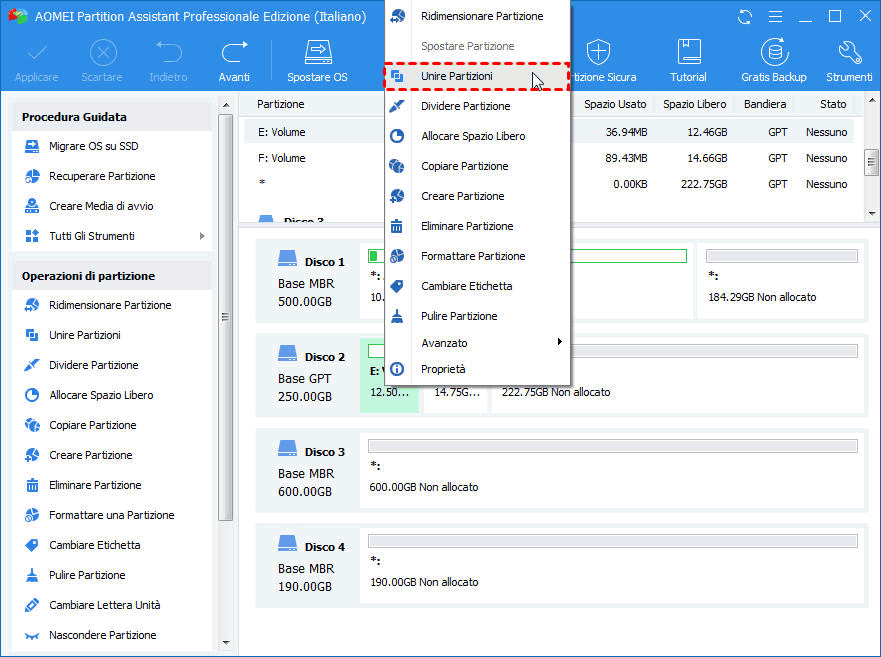Screen dimensions: 881x657
Task: Click the Avanti redo icon
Action: click(234, 52)
